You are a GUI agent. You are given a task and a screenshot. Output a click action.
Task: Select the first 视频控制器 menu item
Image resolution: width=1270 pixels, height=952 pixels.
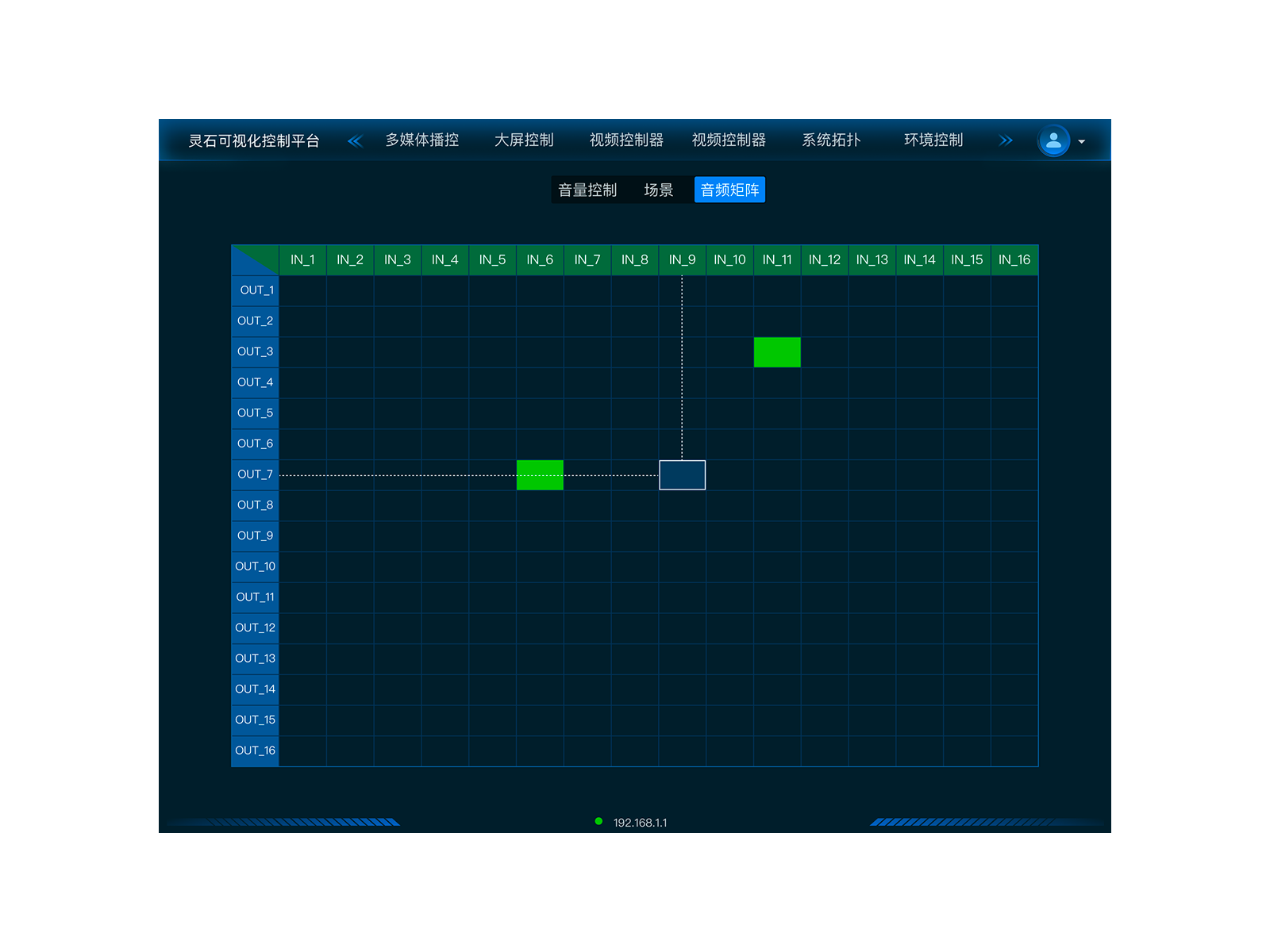click(x=626, y=140)
